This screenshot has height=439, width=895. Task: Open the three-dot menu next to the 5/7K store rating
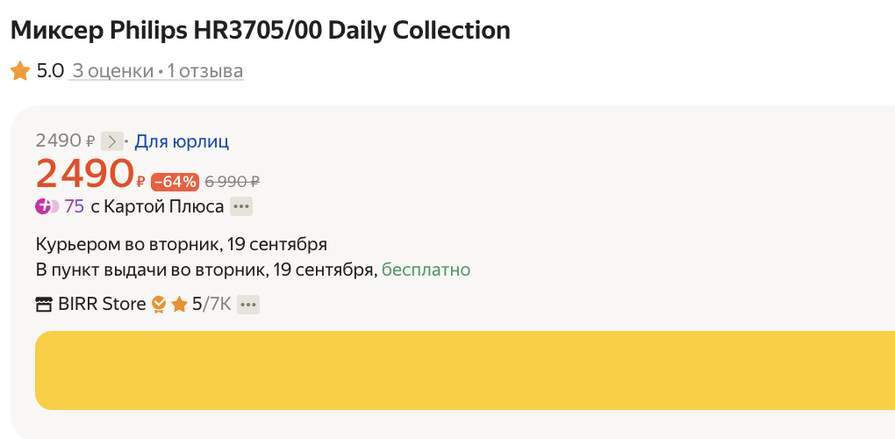[x=248, y=304]
